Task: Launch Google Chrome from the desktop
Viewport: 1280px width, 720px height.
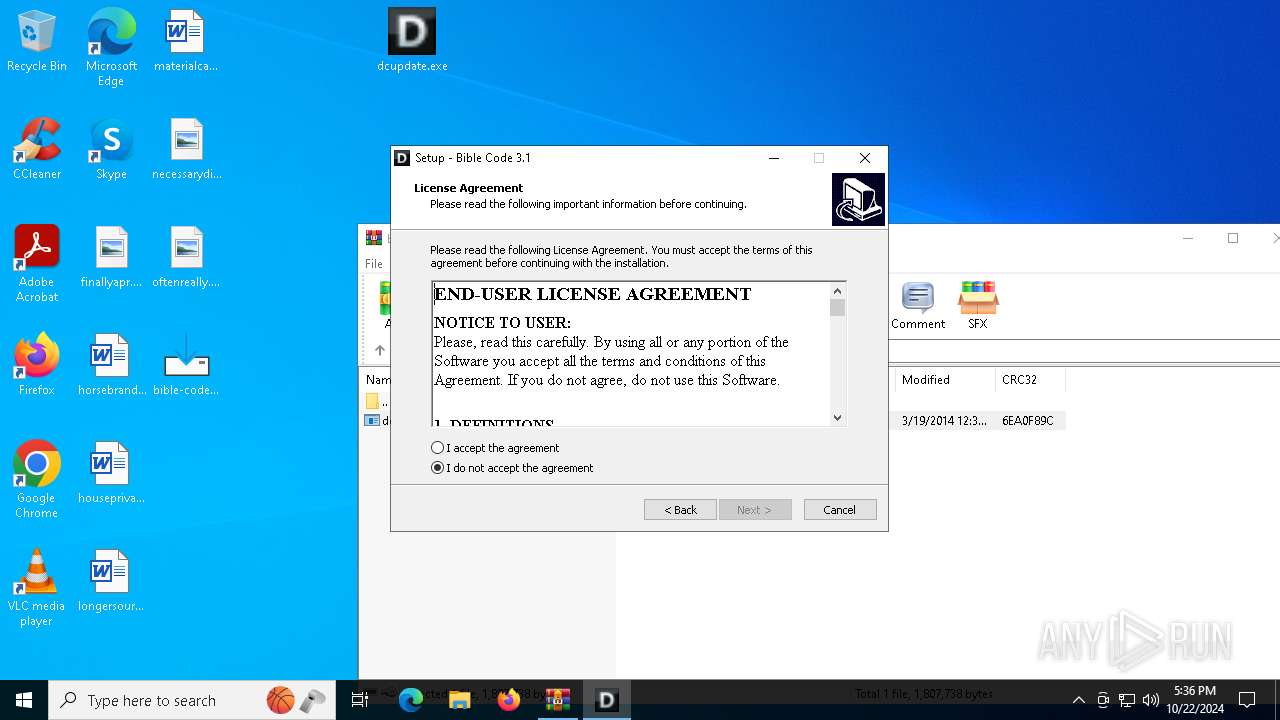Action: point(37,480)
